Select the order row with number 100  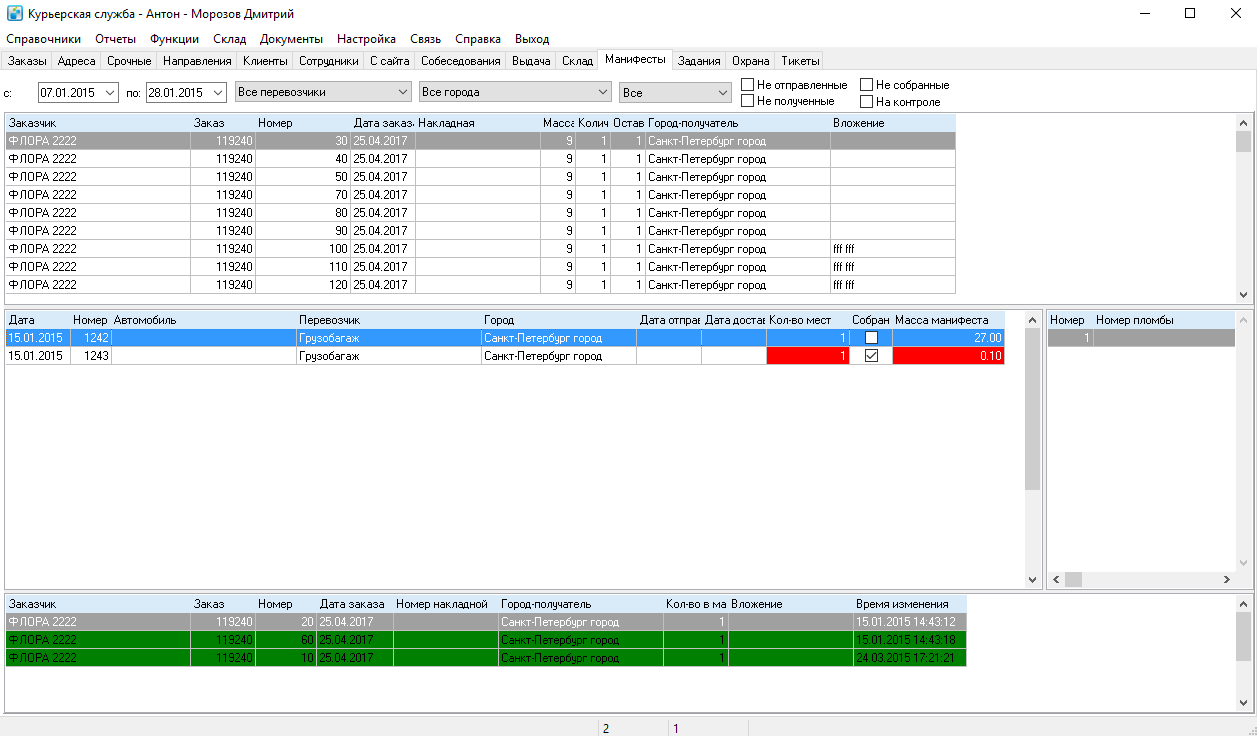tap(480, 249)
